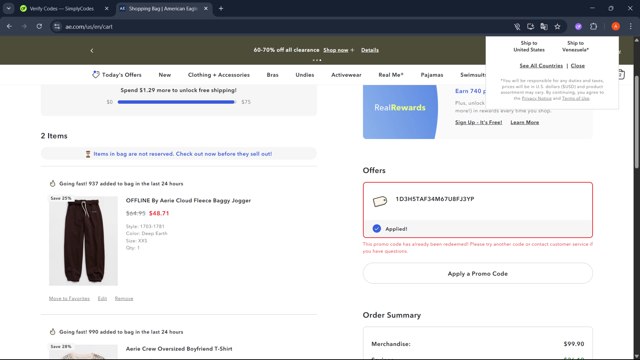Click the Apply a Promo Code button
The height and width of the screenshot is (360, 640).
pyautogui.click(x=478, y=273)
